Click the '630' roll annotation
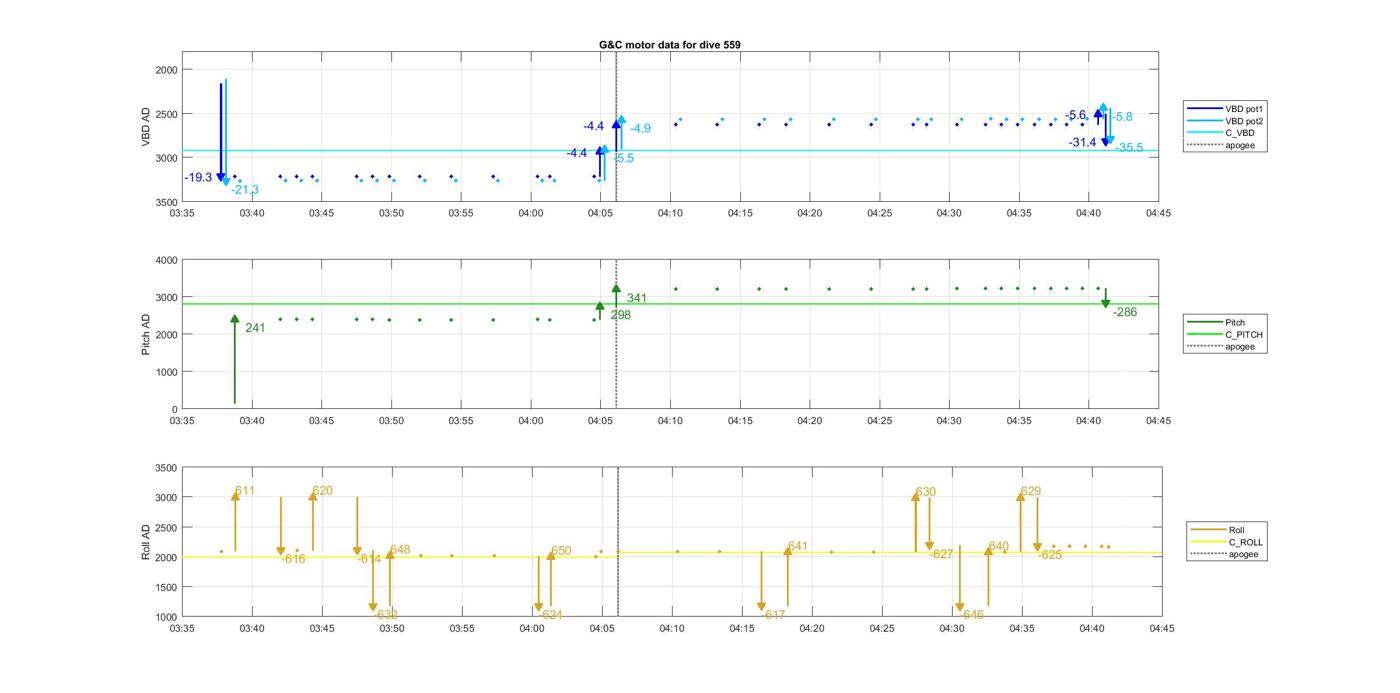This screenshot has width=1400, height=693. [x=926, y=492]
